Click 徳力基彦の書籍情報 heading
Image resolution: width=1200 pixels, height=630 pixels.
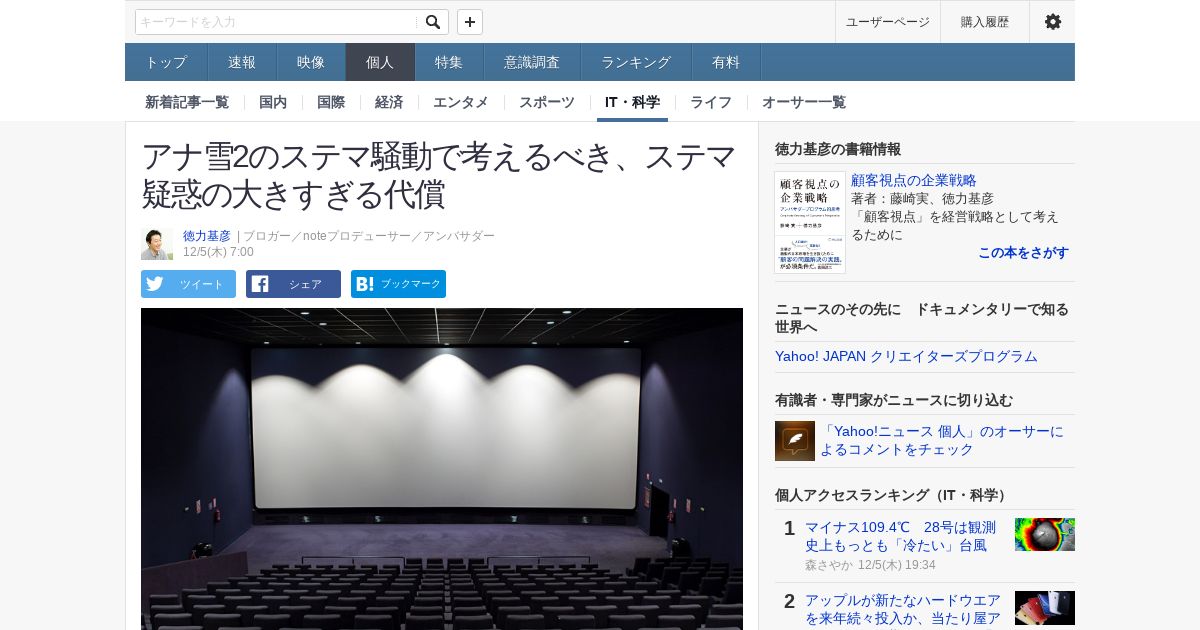[x=838, y=149]
